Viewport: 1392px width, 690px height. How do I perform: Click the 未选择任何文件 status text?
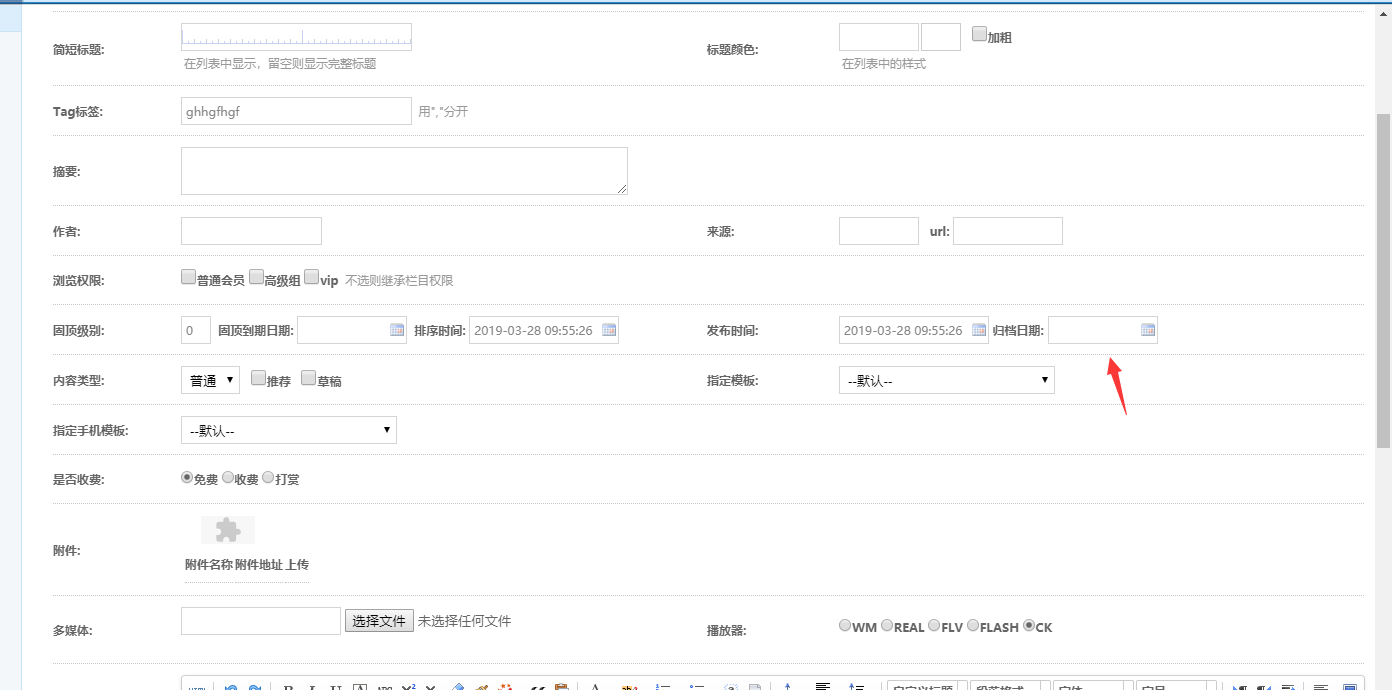point(464,621)
